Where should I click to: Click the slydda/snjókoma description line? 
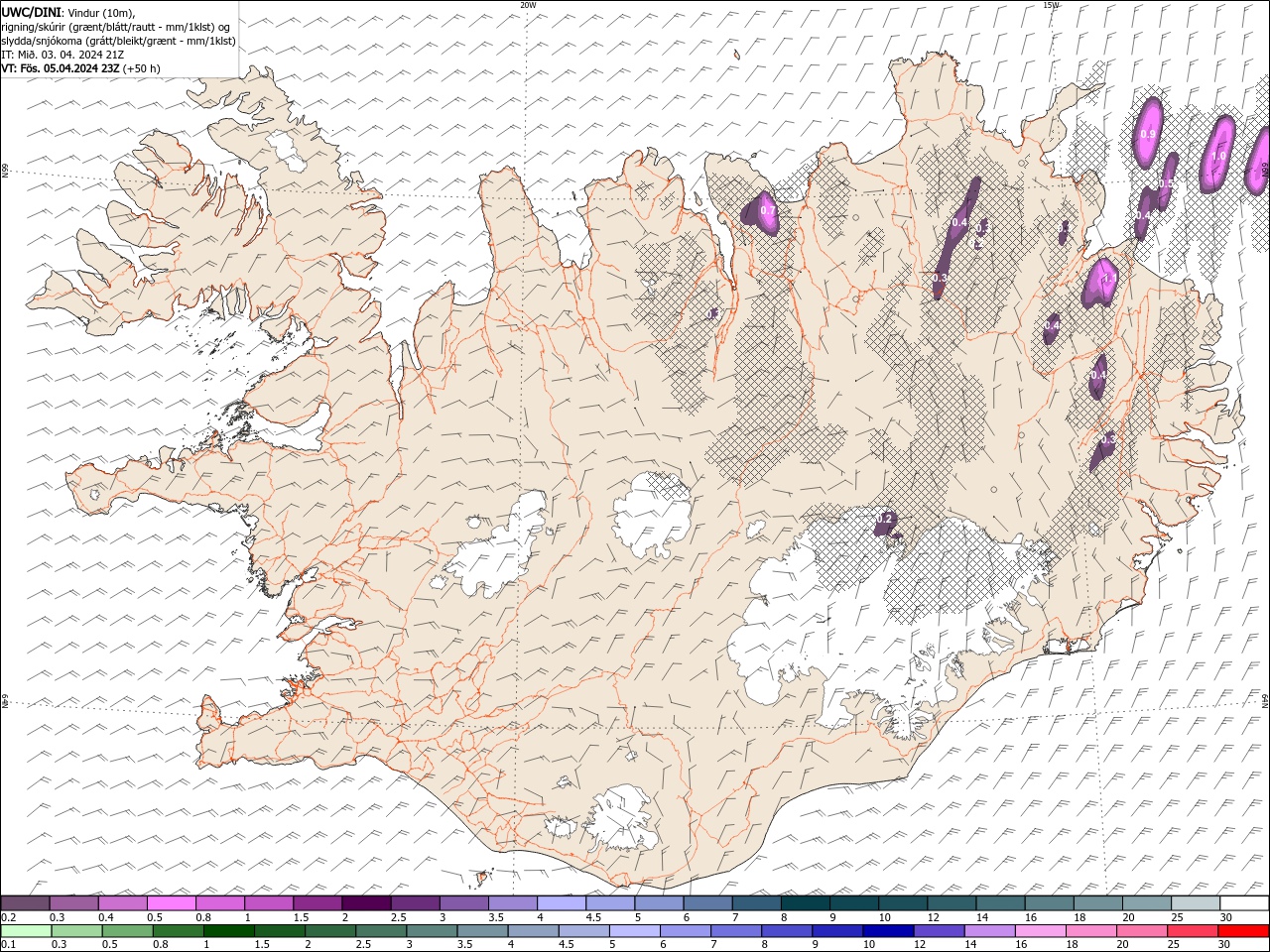(x=119, y=41)
